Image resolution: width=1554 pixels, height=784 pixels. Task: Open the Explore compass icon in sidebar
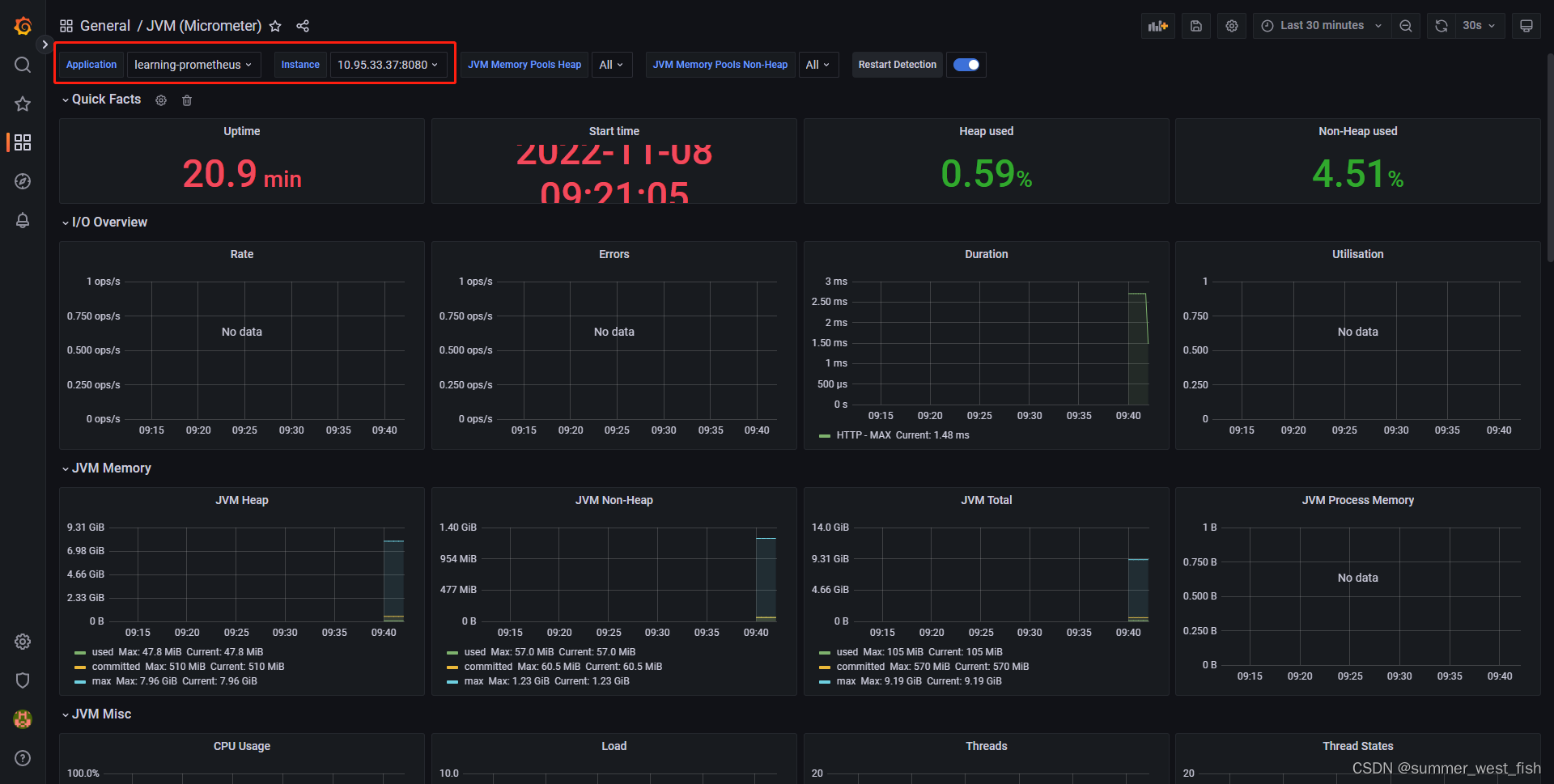pyautogui.click(x=22, y=181)
